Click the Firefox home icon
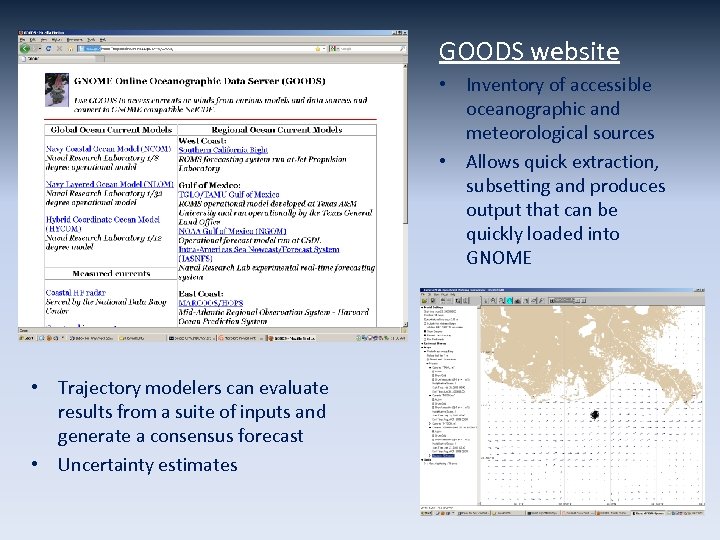Viewport: 720px width, 540px height. [70, 48]
